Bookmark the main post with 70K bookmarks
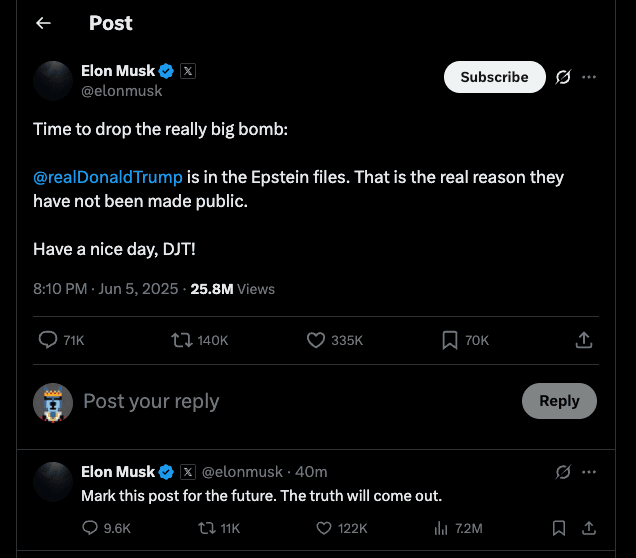 pos(450,340)
